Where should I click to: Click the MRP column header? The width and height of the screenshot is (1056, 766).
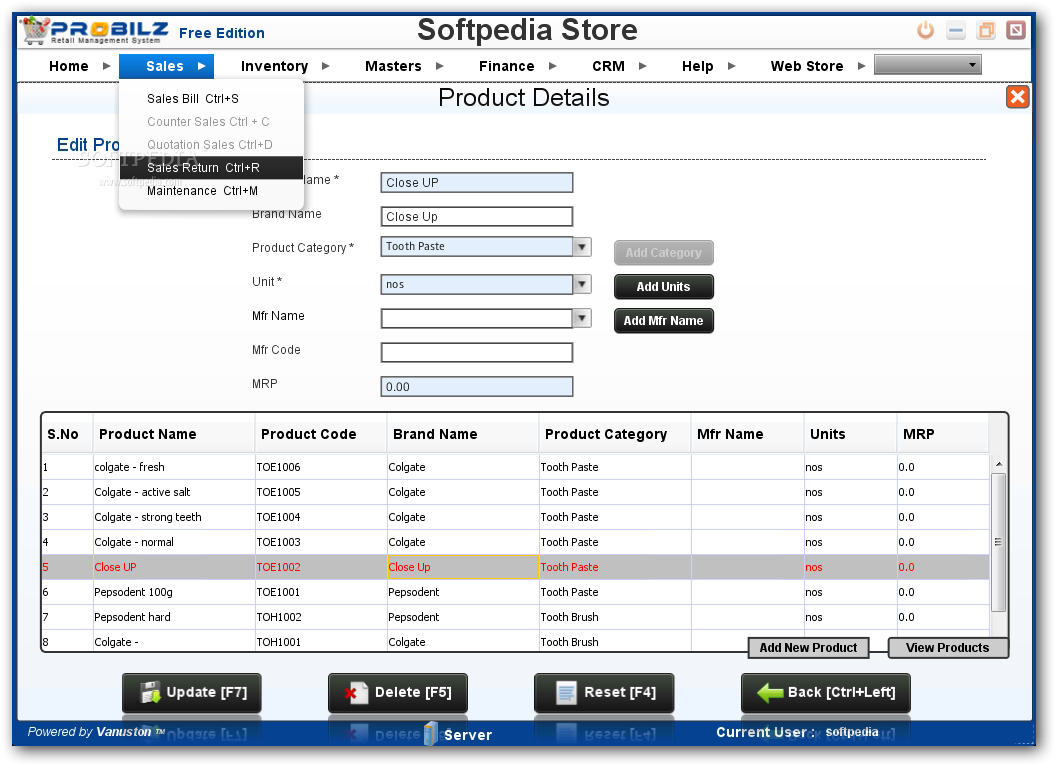coord(944,434)
